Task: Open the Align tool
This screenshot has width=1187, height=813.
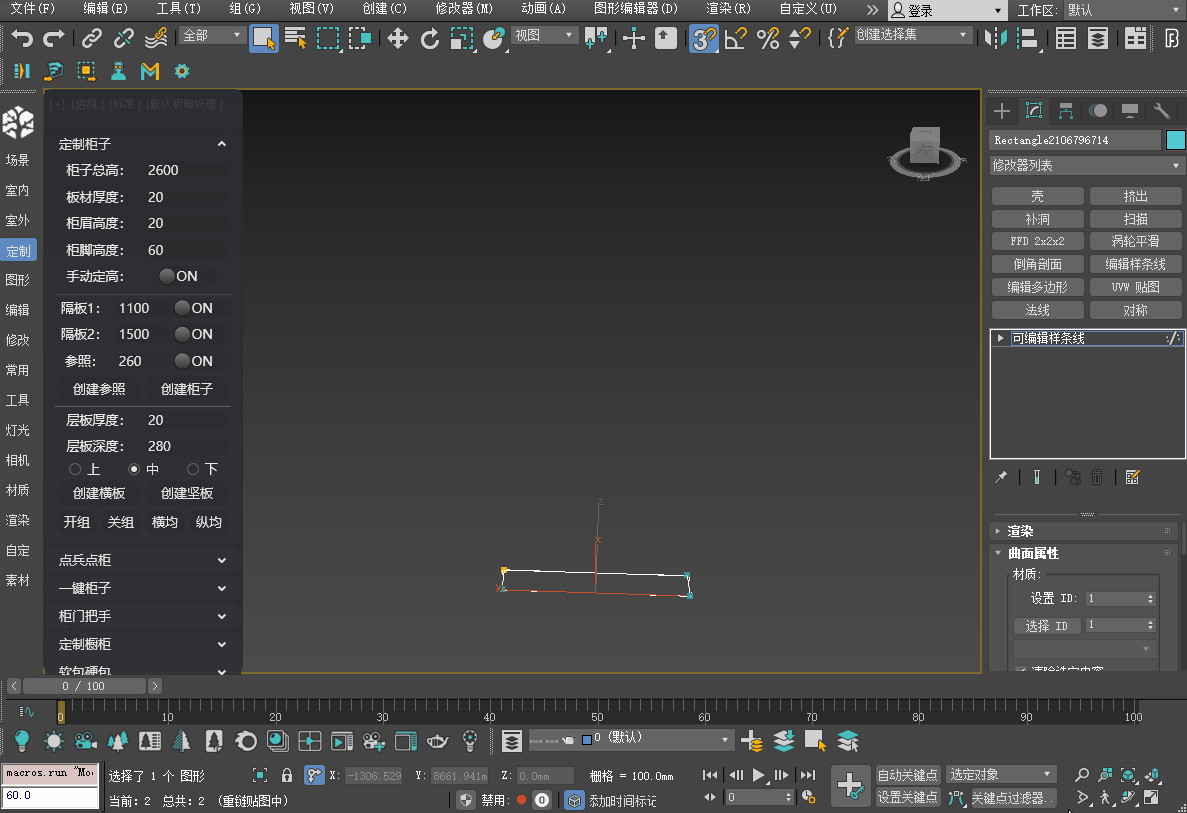Action: tap(1027, 38)
